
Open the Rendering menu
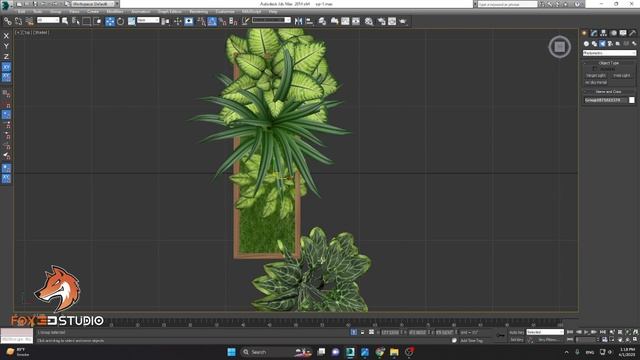click(198, 11)
